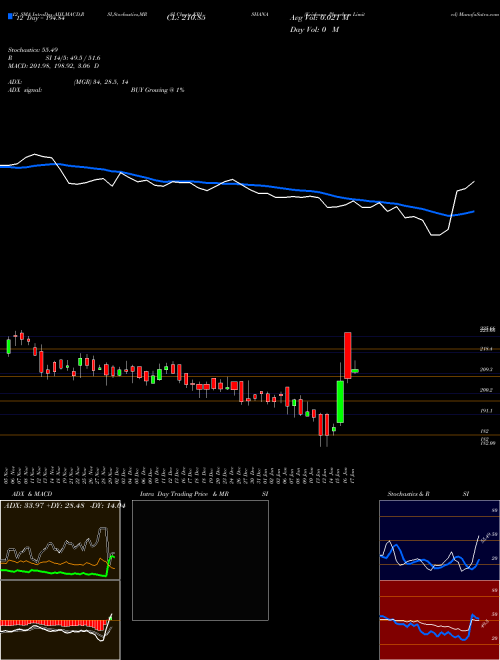Click the MACD: 201.98, 198.92 values line
The image size is (500, 660).
pos(54,66)
